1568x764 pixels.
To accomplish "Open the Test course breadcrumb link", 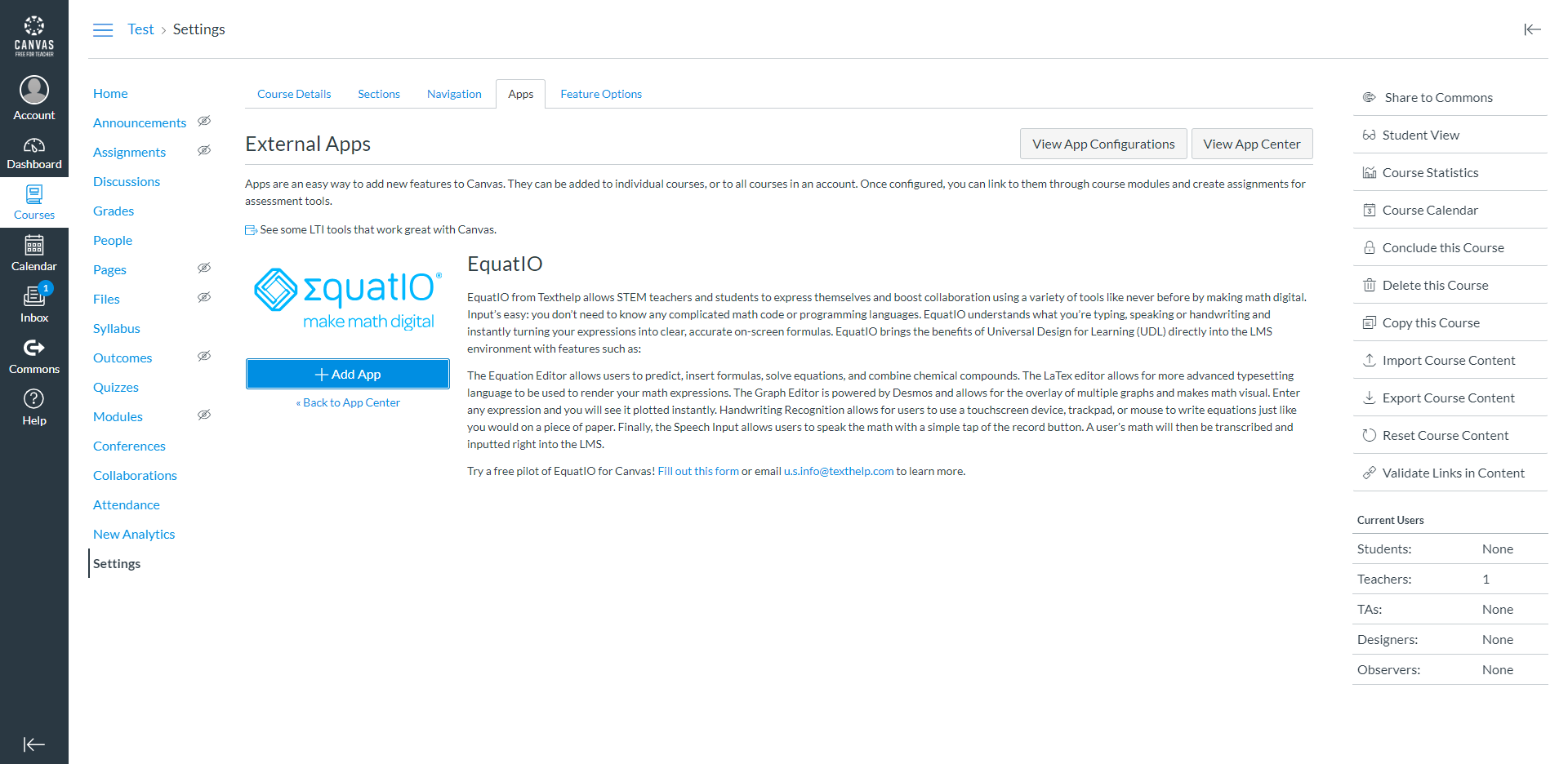I will 140,29.
